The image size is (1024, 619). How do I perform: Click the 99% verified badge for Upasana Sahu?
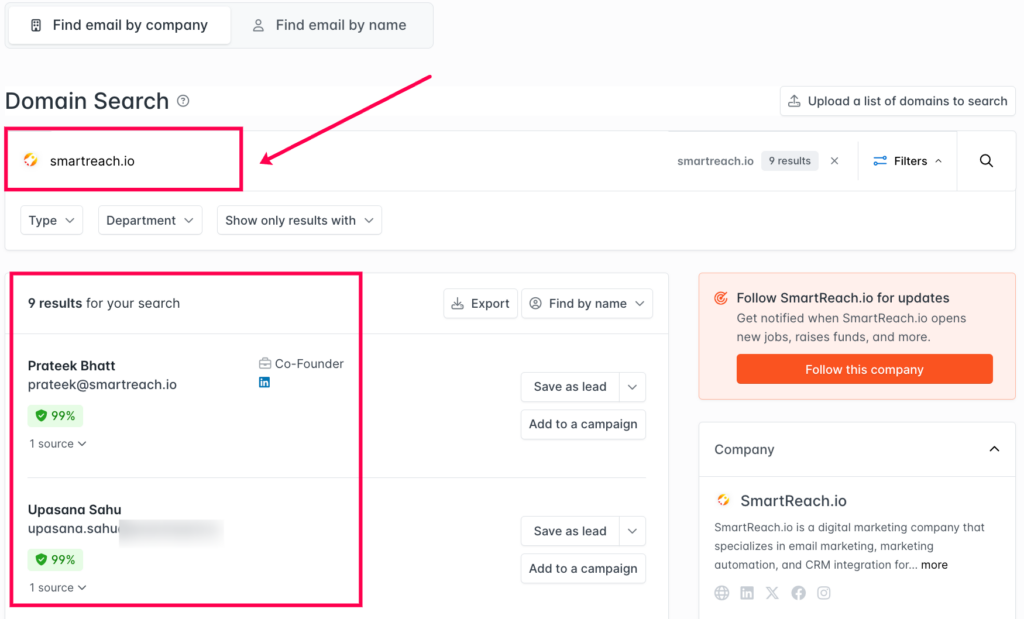(x=55, y=560)
